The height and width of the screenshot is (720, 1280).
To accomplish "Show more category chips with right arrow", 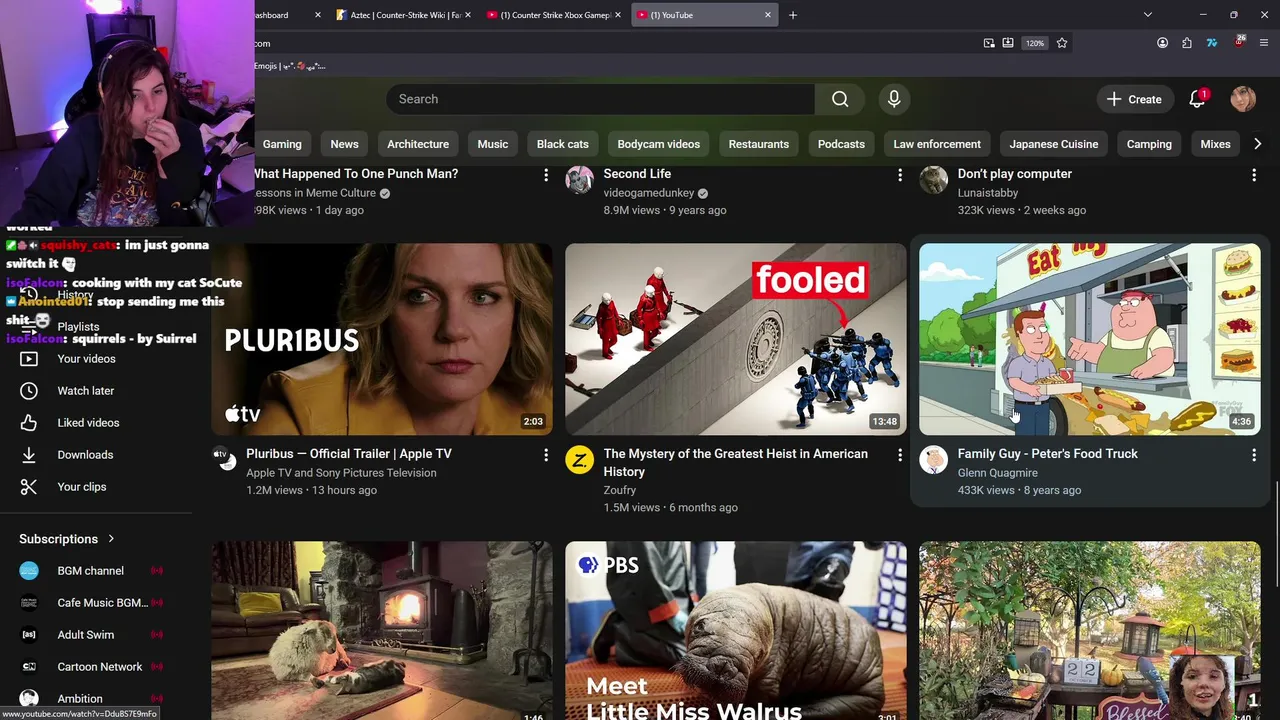I will (1257, 144).
